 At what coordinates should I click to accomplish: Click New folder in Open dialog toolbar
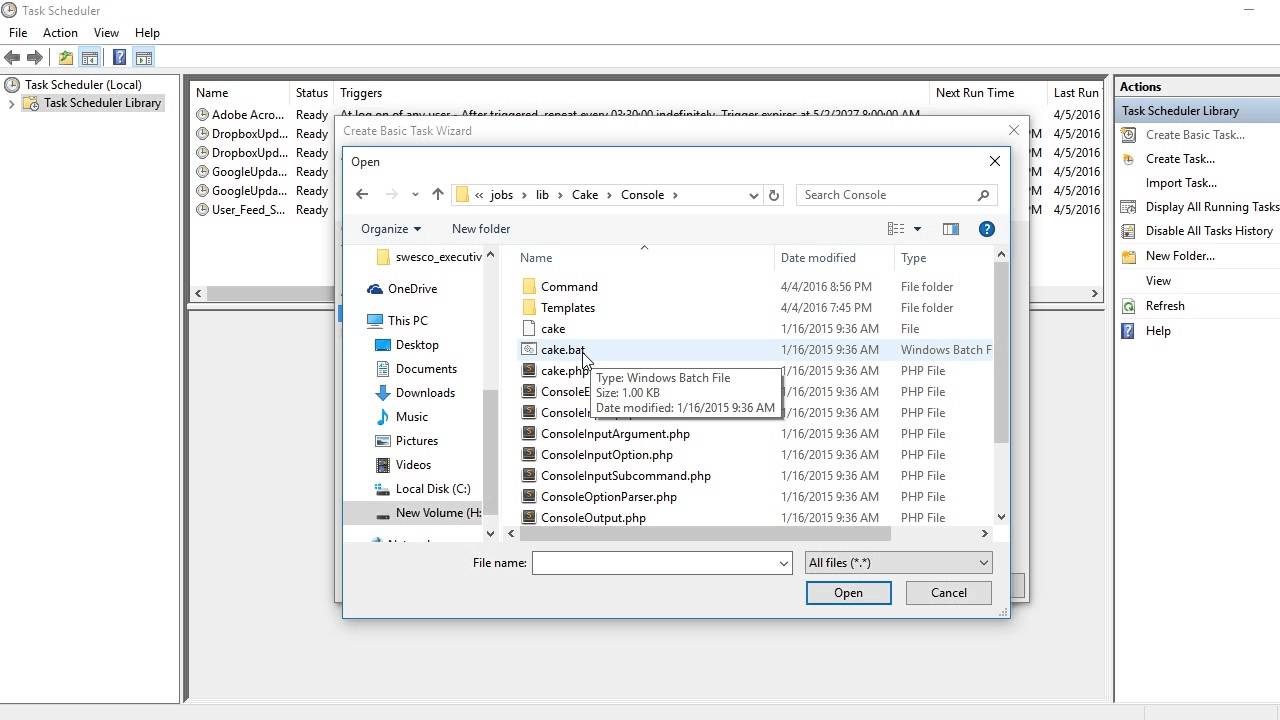click(481, 229)
